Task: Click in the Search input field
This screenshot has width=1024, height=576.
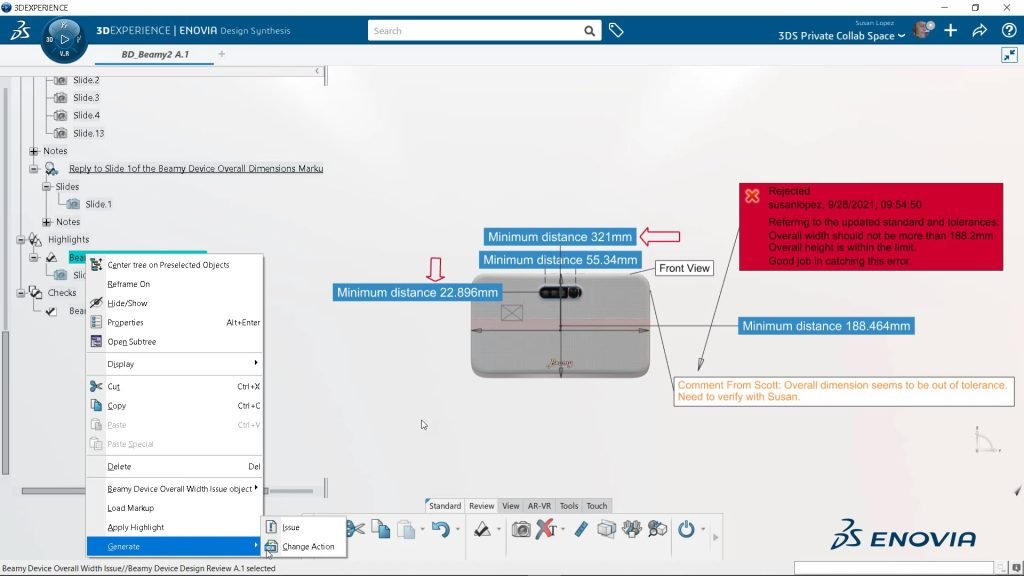Action: pyautogui.click(x=475, y=31)
